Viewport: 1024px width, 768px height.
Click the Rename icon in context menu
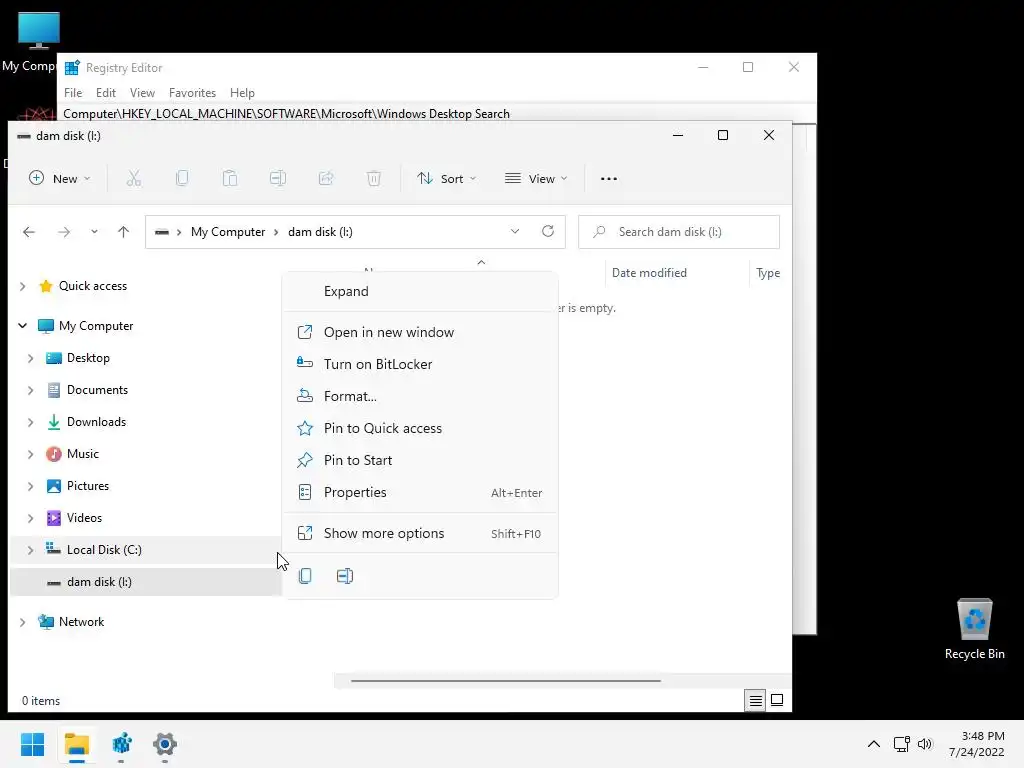pos(345,576)
